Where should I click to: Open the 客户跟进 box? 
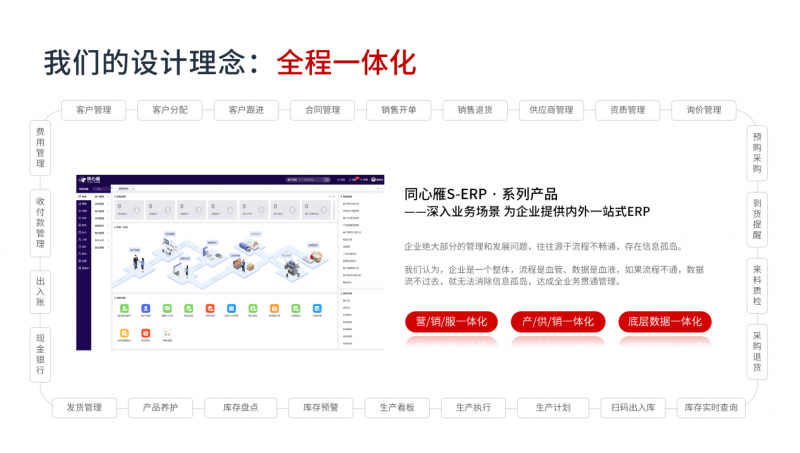(246, 110)
